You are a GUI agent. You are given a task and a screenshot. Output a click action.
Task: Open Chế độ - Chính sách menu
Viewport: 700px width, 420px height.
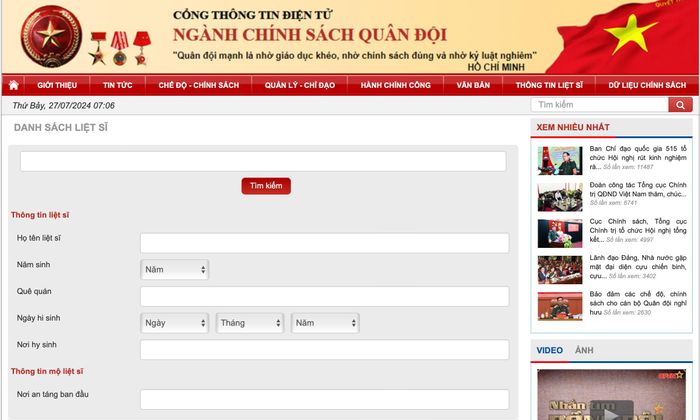199,85
